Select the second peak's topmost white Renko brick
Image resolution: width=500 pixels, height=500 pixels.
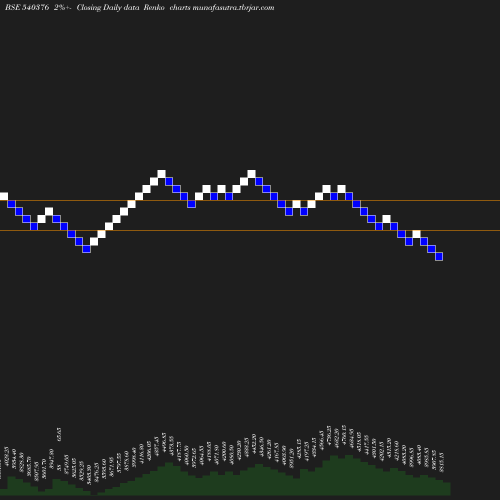point(251,174)
